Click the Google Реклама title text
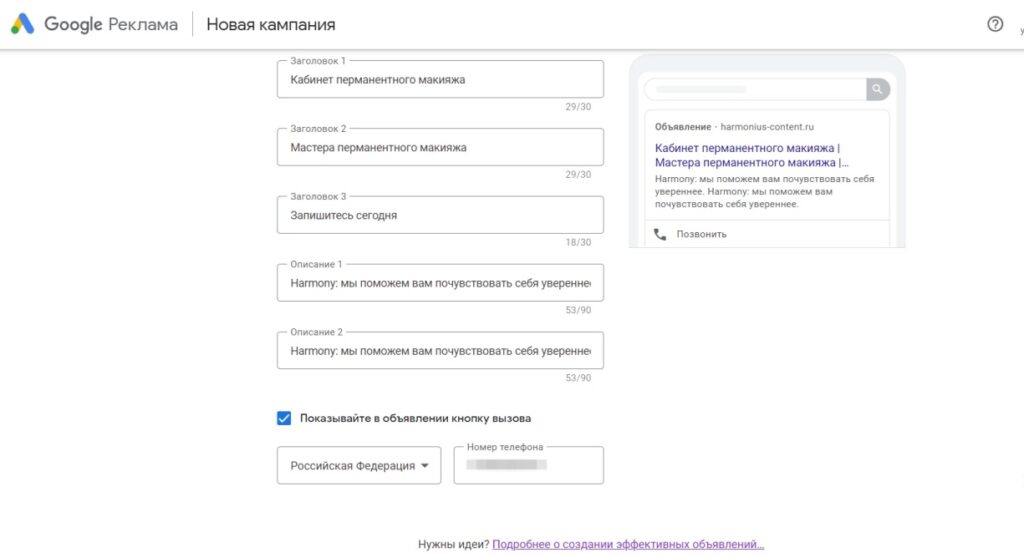Image resolution: width=1024 pixels, height=558 pixels. (110, 24)
